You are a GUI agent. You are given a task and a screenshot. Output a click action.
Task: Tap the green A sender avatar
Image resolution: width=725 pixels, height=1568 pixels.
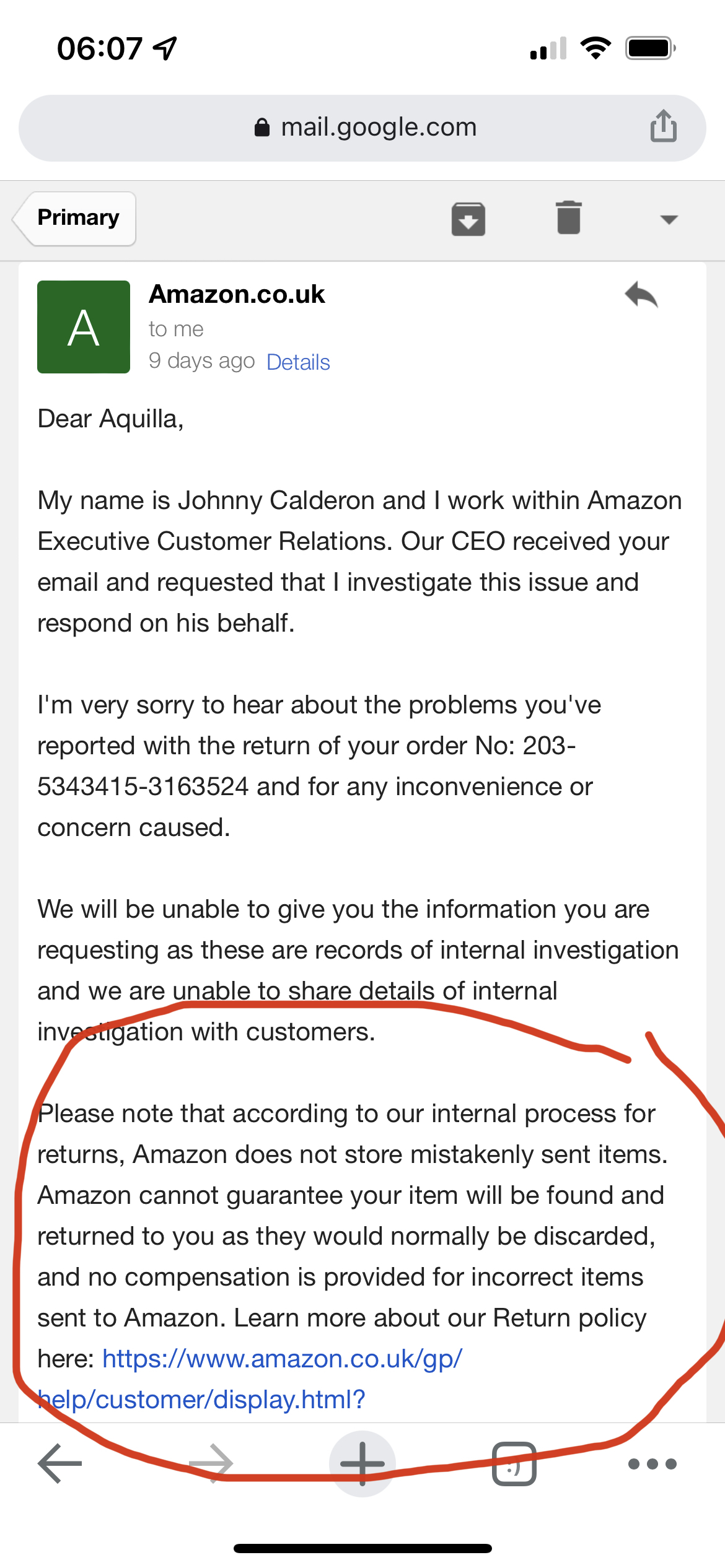tap(84, 327)
